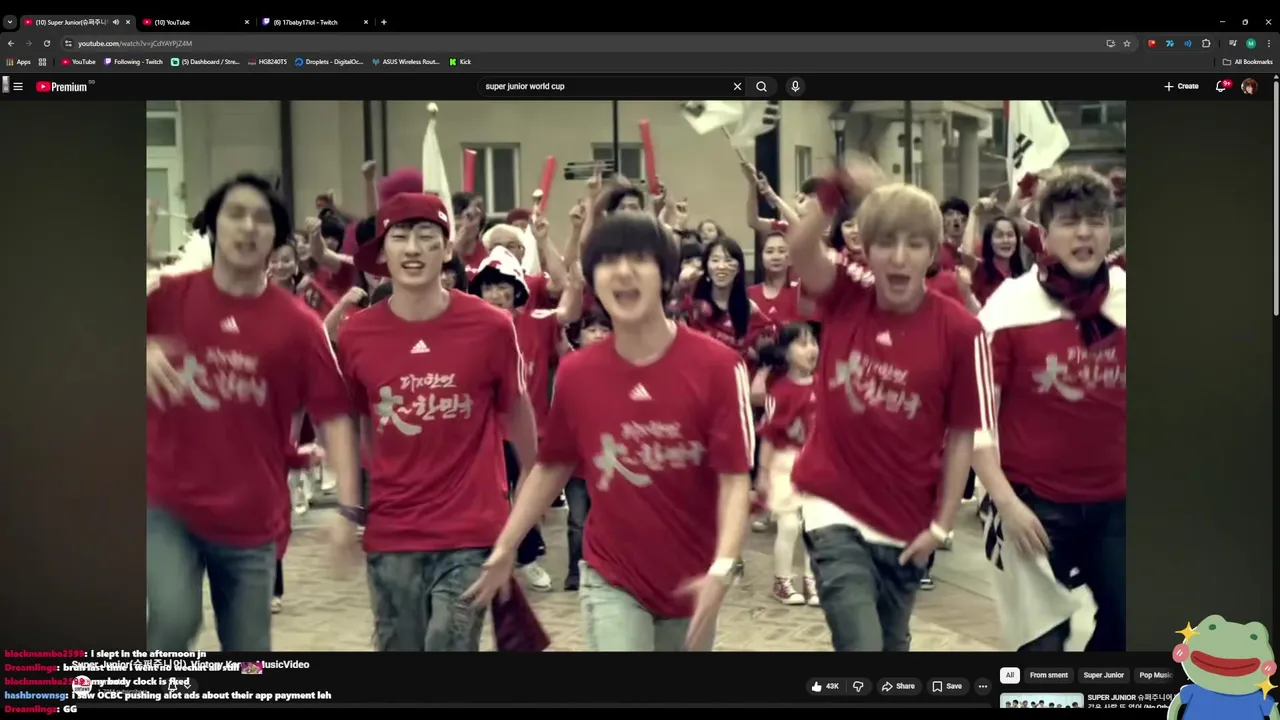This screenshot has height=720, width=1280.
Task: Install app icon in address bar
Action: point(1110,43)
